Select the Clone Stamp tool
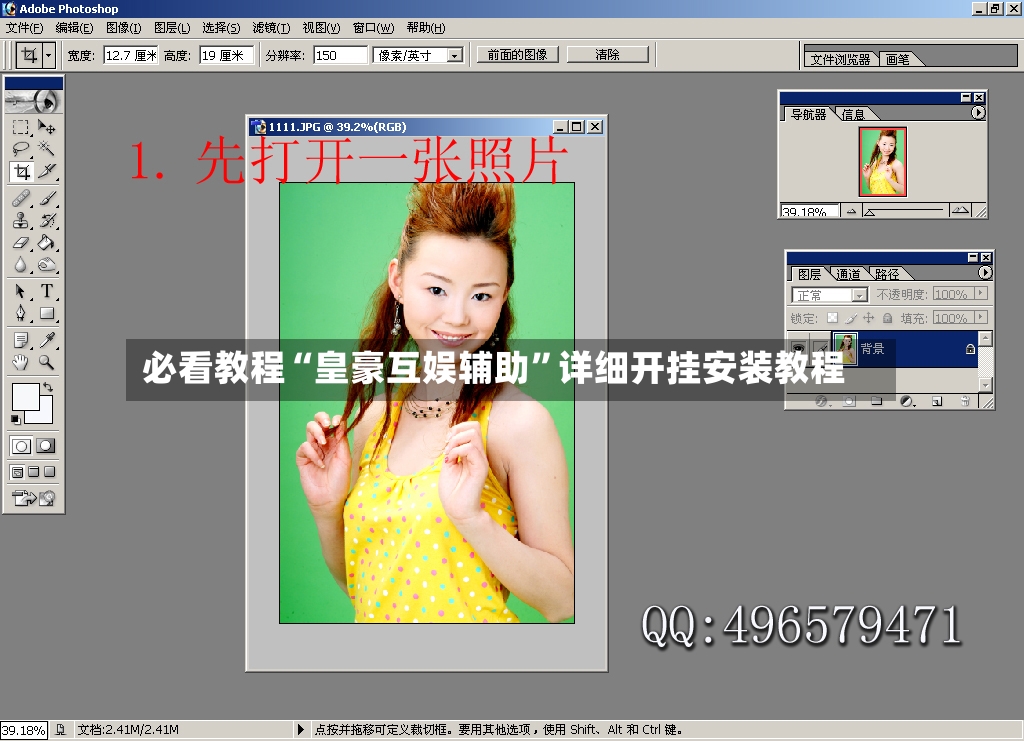 [21, 220]
